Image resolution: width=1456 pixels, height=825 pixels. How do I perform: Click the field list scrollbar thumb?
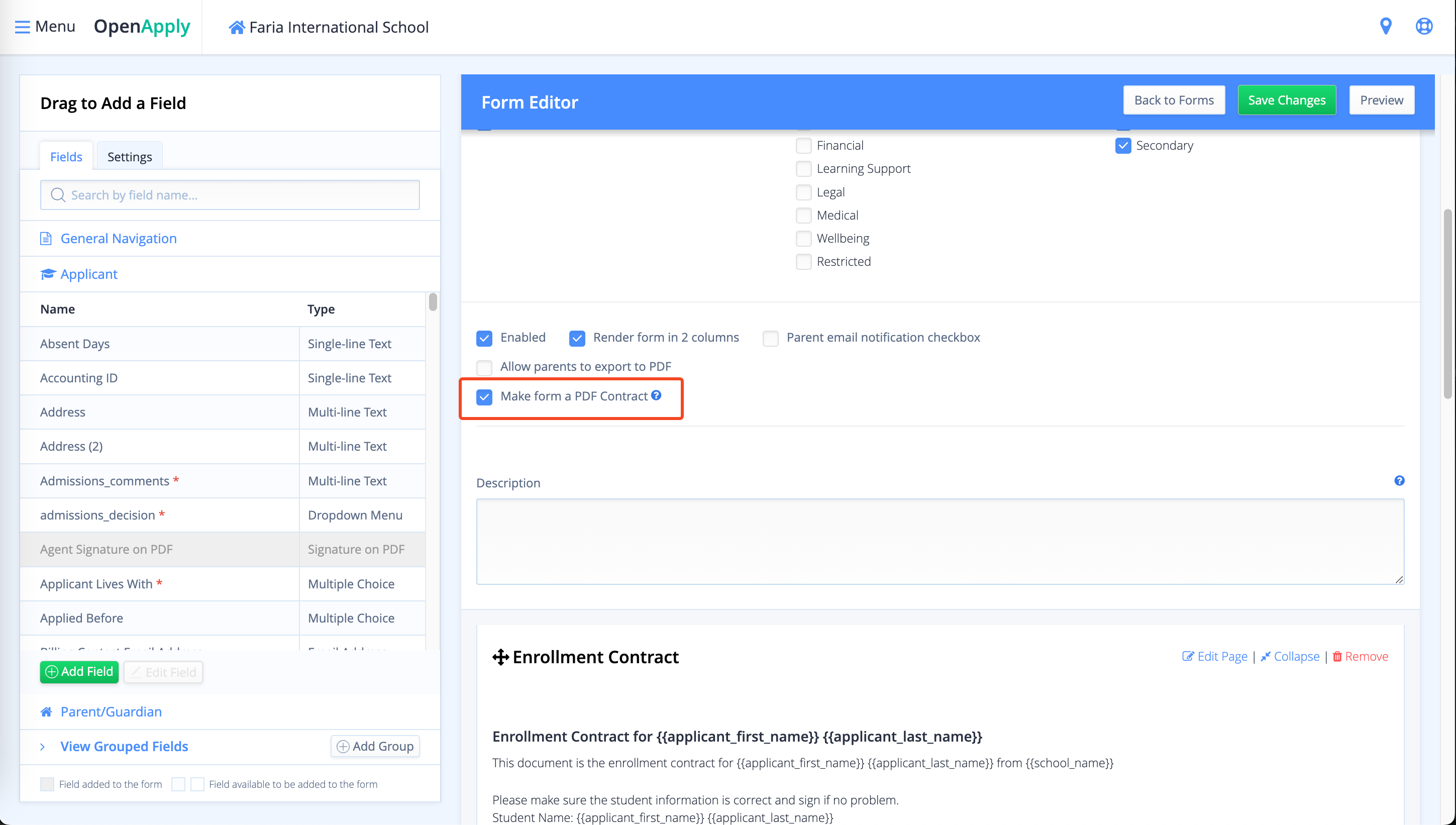[x=433, y=302]
